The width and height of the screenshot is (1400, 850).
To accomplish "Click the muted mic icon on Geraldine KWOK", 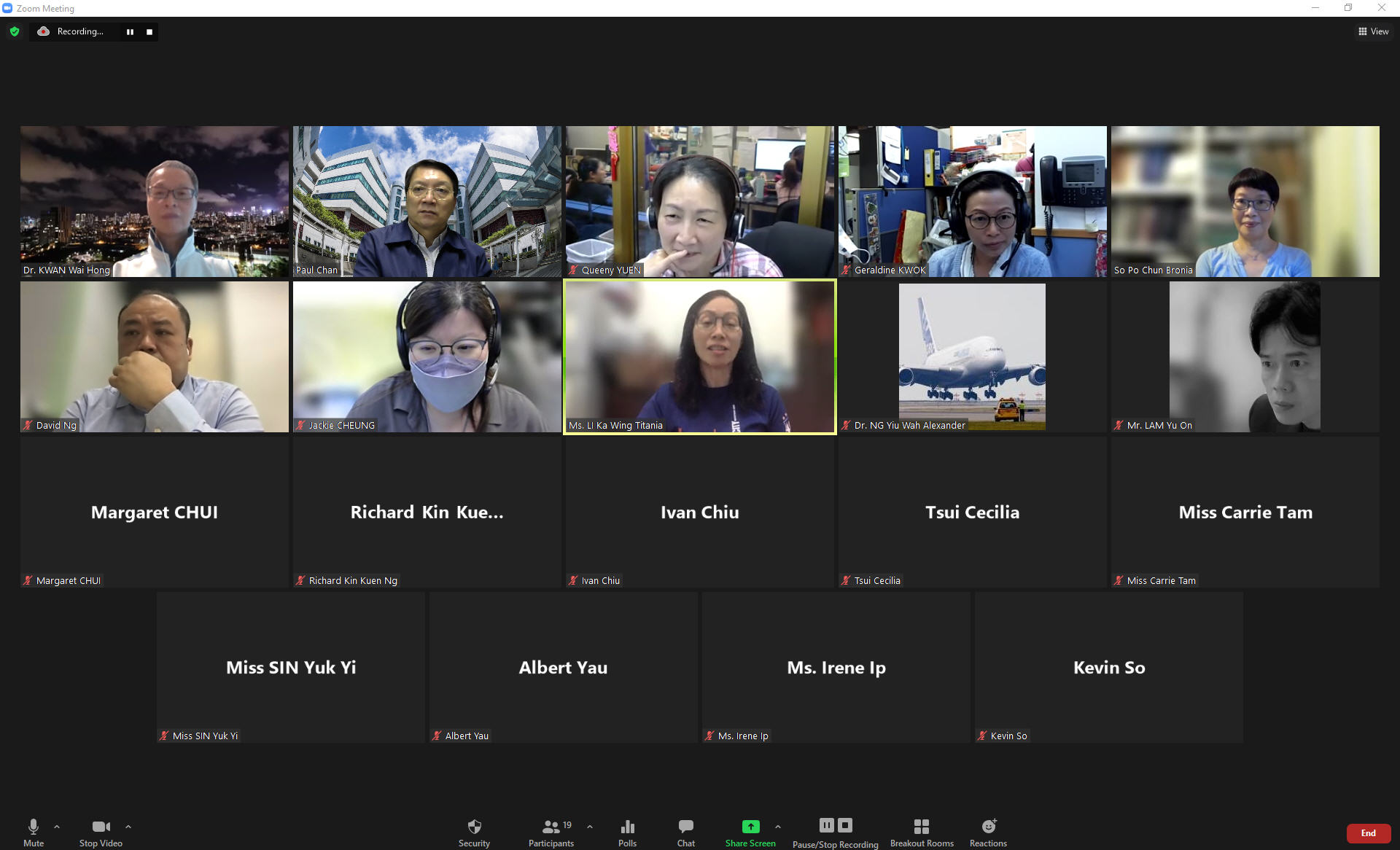I will (x=846, y=270).
